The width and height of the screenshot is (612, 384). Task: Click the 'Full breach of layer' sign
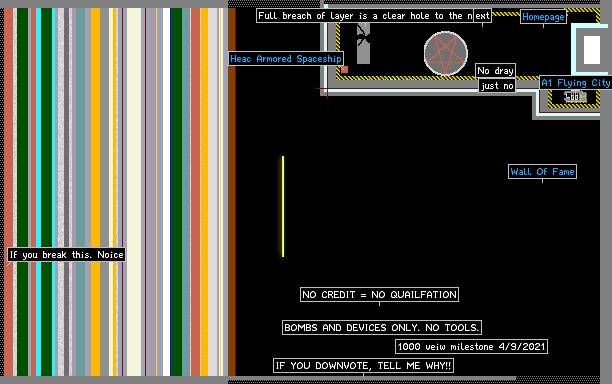pos(374,16)
